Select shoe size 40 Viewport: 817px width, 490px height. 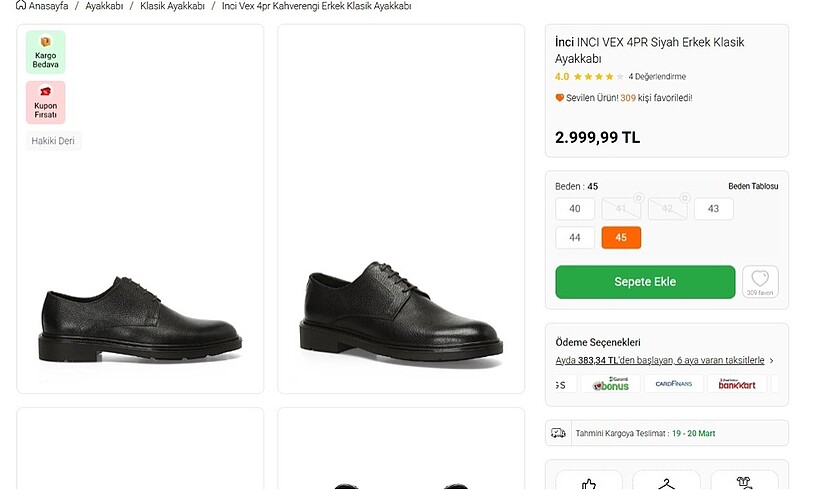click(575, 209)
